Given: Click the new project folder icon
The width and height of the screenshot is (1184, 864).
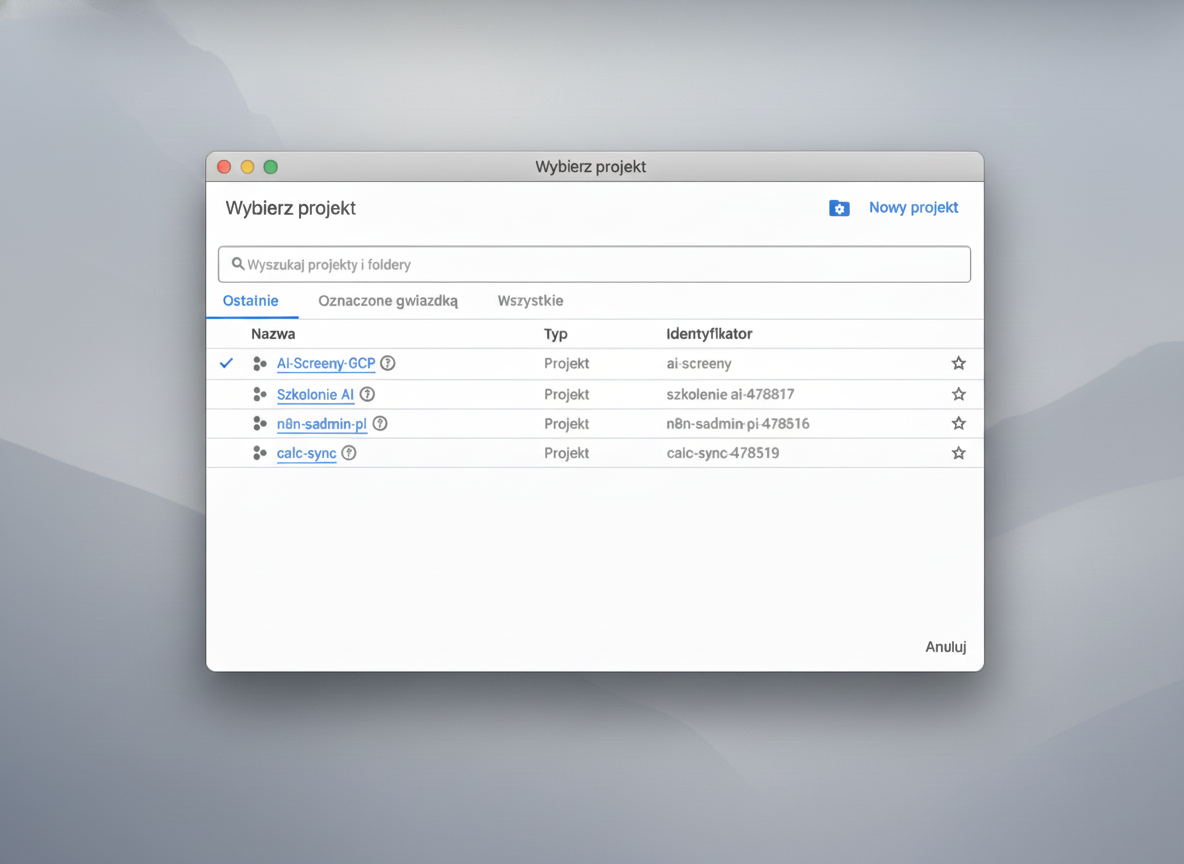Looking at the screenshot, I should click(x=839, y=208).
